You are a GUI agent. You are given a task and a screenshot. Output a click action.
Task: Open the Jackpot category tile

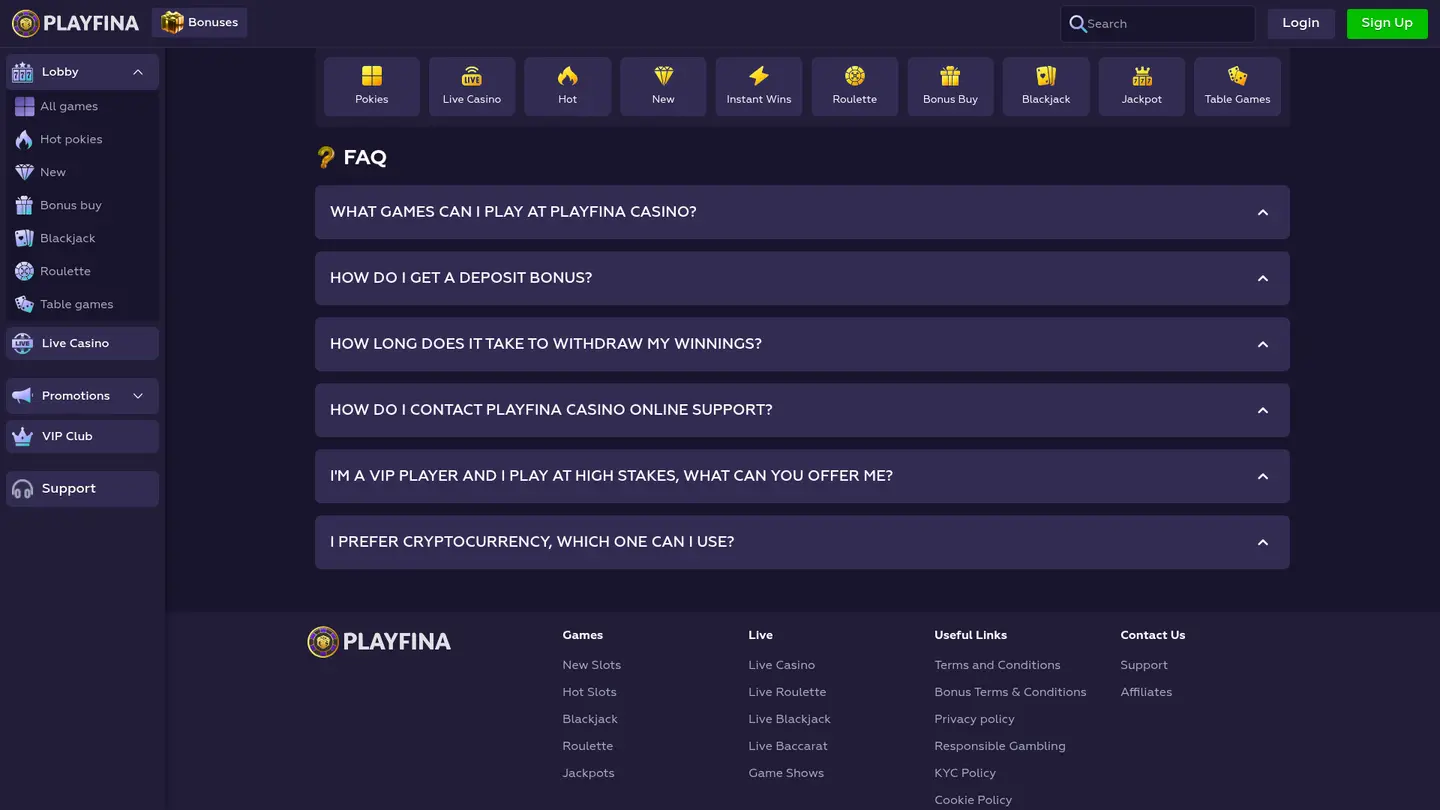(1142, 86)
